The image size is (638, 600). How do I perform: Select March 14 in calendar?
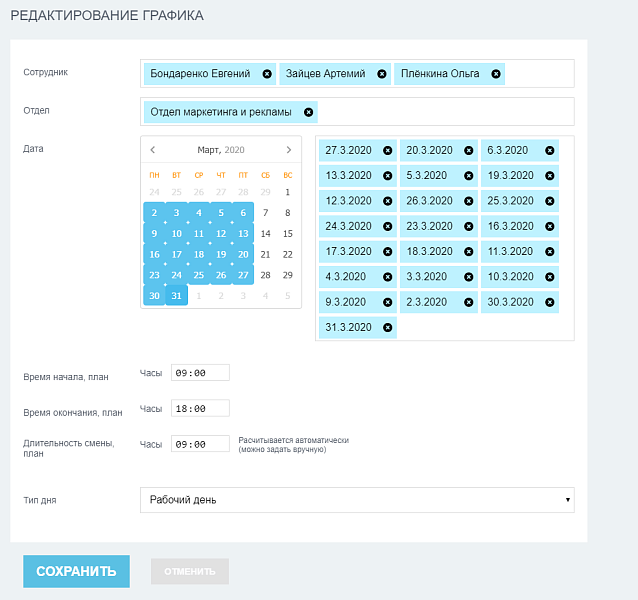point(265,234)
